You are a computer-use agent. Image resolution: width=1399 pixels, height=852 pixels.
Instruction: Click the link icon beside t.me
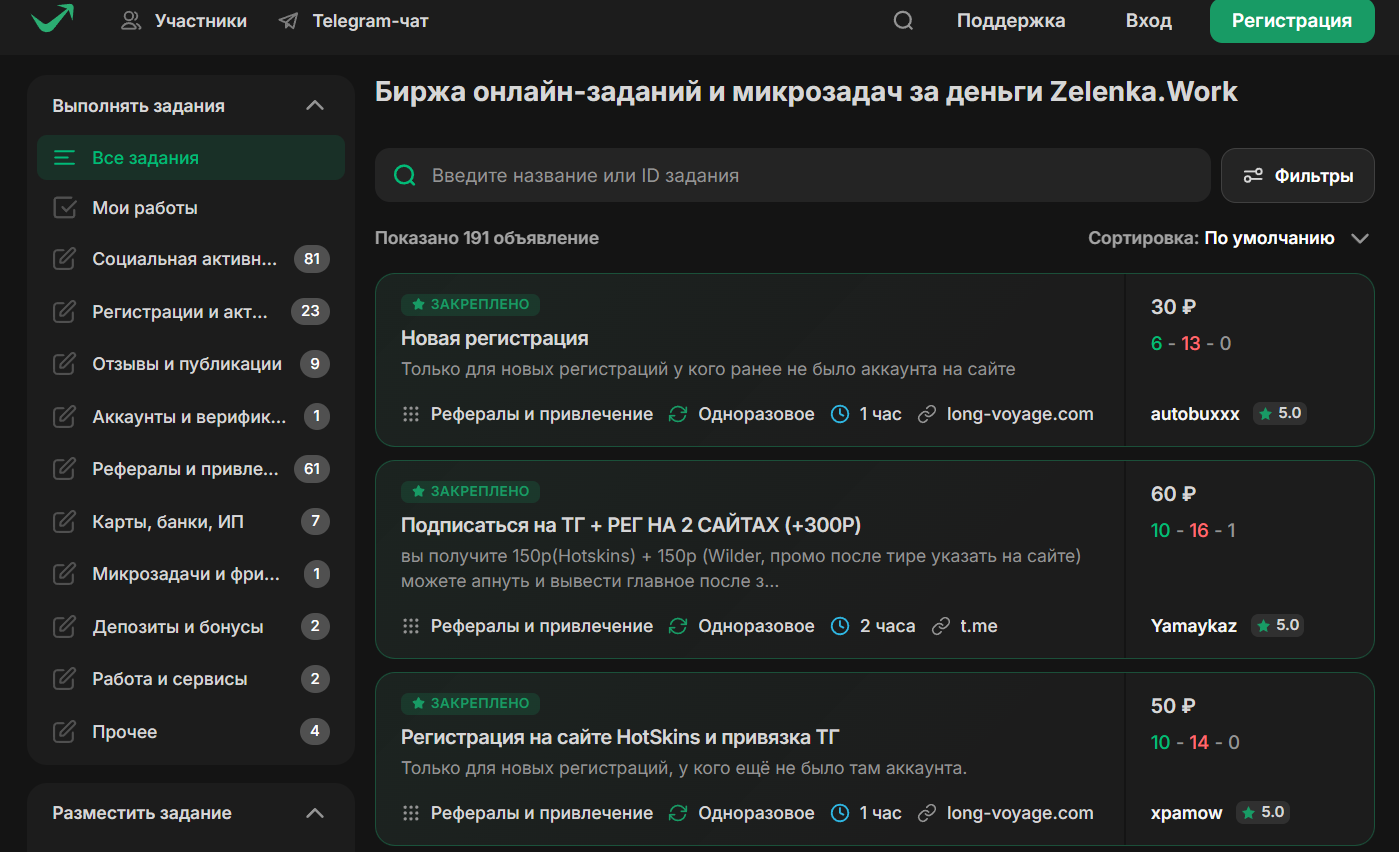[940, 626]
